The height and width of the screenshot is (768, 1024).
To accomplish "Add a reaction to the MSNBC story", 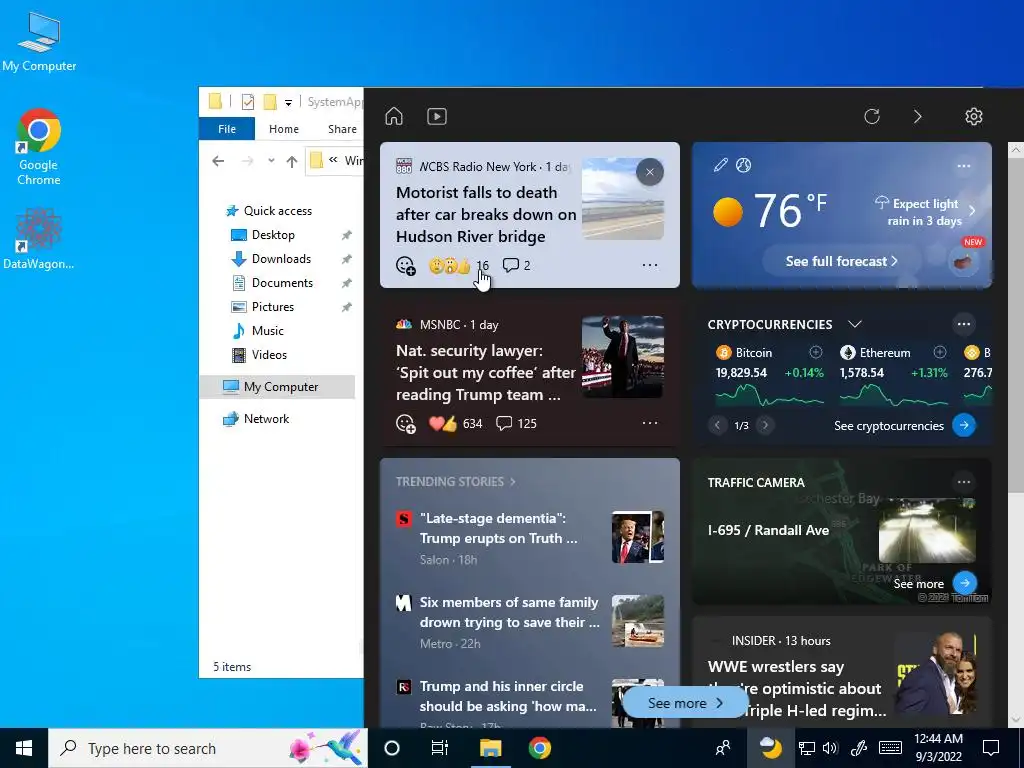I will [406, 424].
